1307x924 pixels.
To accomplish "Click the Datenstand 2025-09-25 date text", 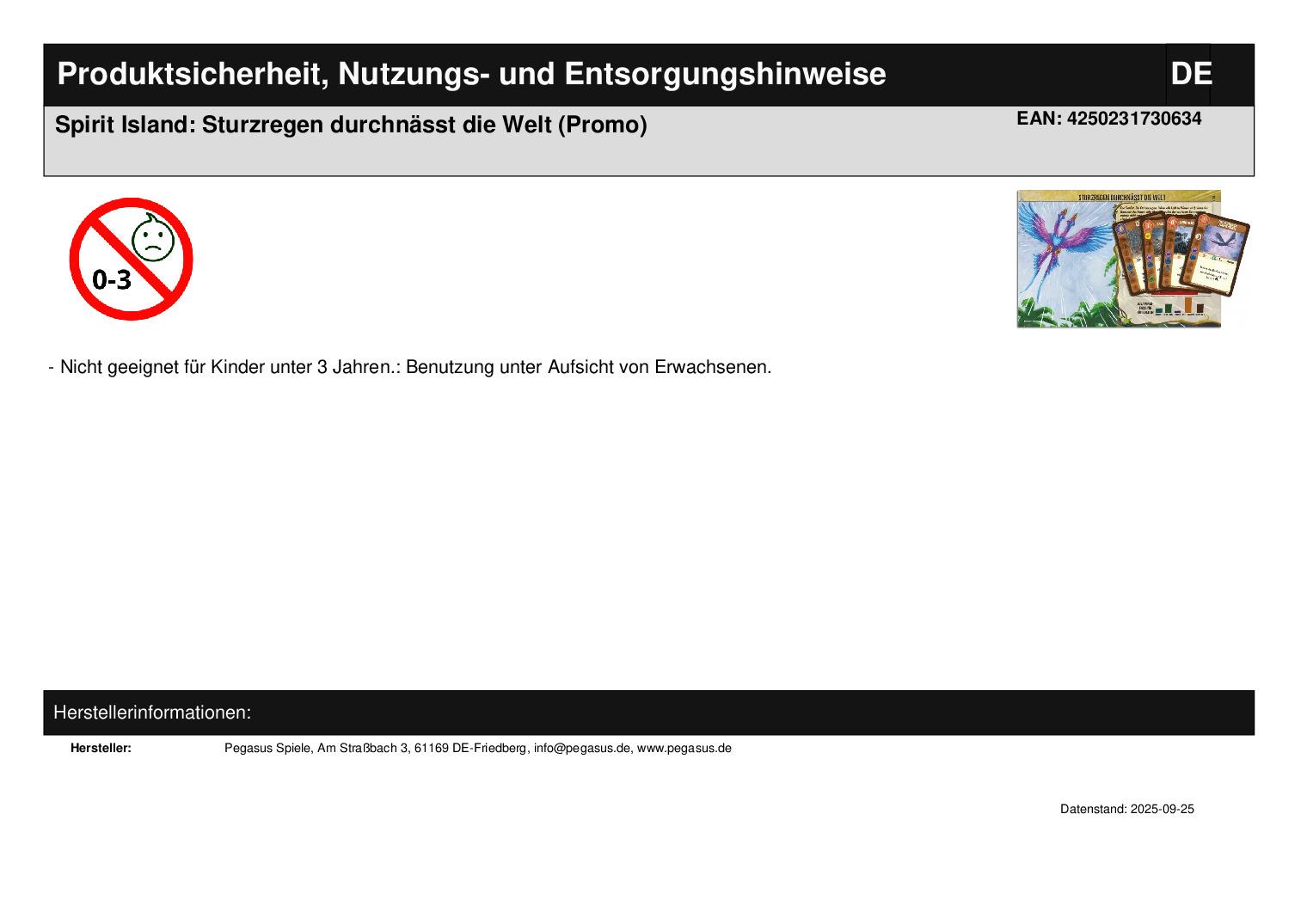I will [1126, 809].
